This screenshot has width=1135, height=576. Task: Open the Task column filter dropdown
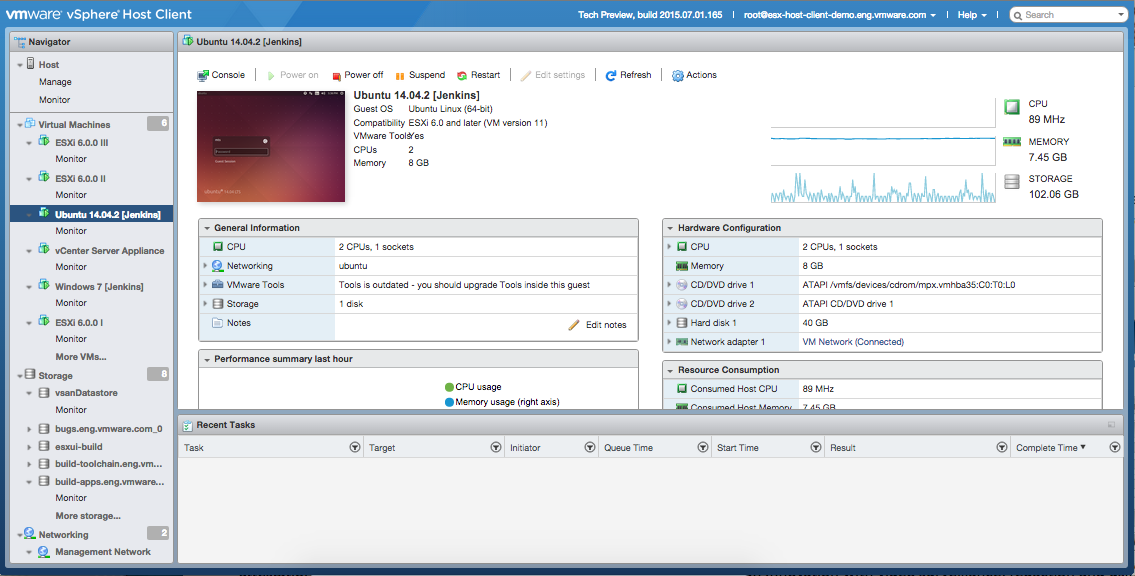click(355, 448)
